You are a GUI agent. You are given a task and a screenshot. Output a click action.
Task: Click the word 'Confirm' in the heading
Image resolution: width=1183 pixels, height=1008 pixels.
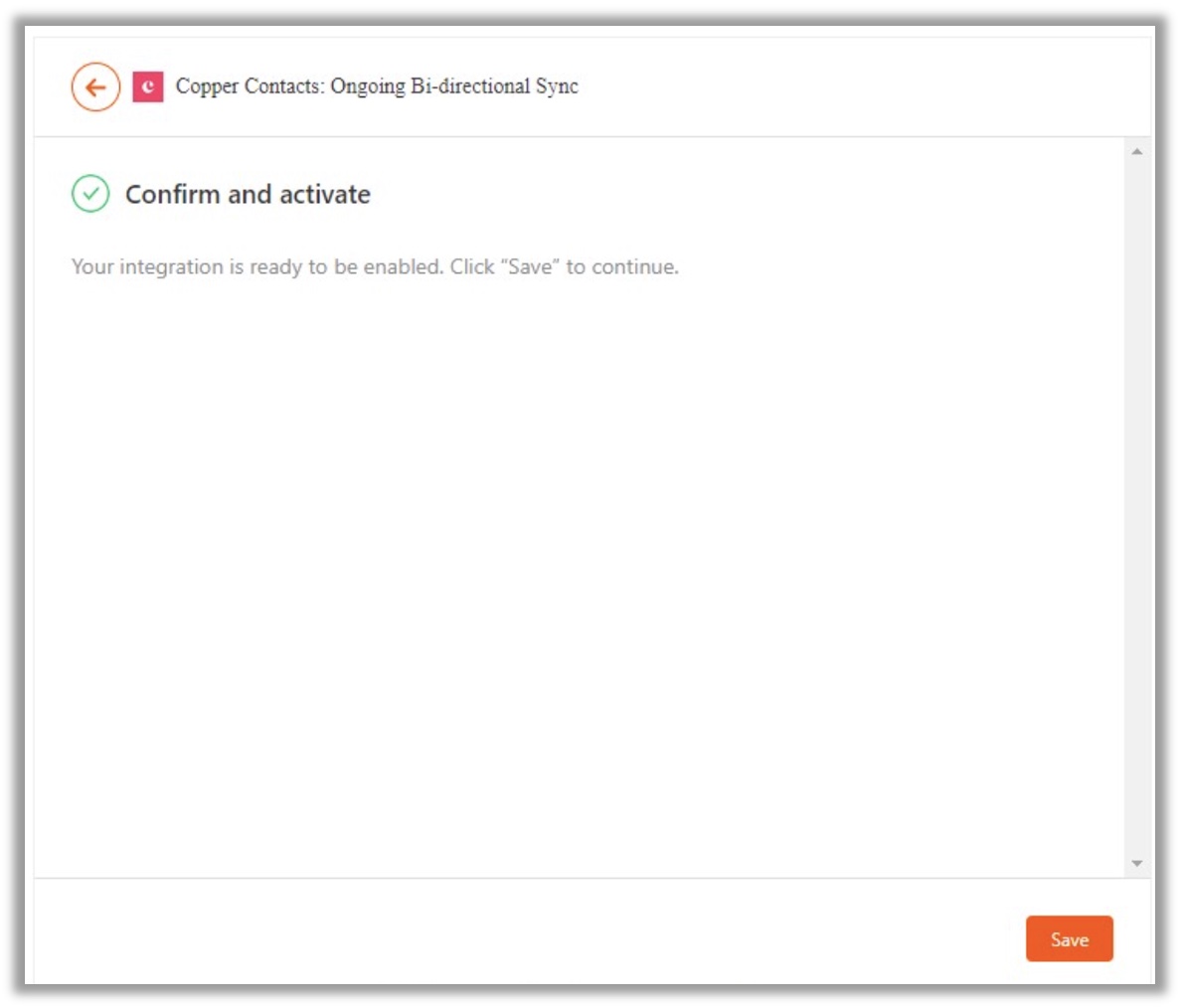172,195
